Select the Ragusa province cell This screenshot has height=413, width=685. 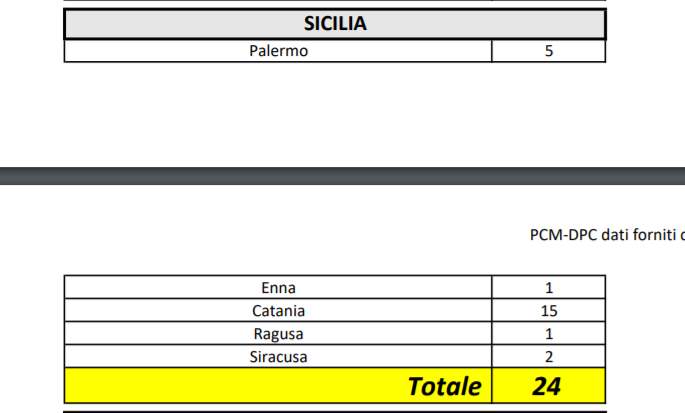pyautogui.click(x=278, y=334)
